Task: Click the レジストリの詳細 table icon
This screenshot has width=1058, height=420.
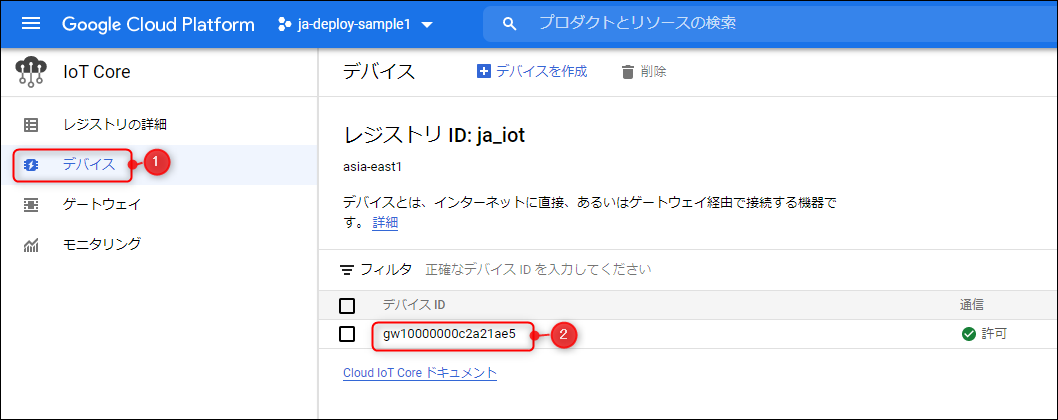Action: coord(31,125)
